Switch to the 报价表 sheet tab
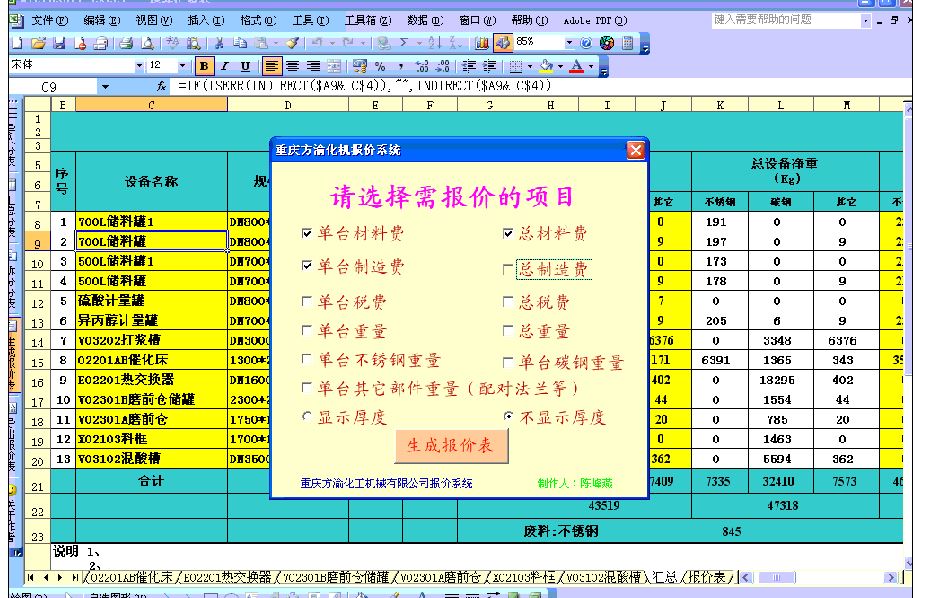929x598 pixels. [x=709, y=577]
